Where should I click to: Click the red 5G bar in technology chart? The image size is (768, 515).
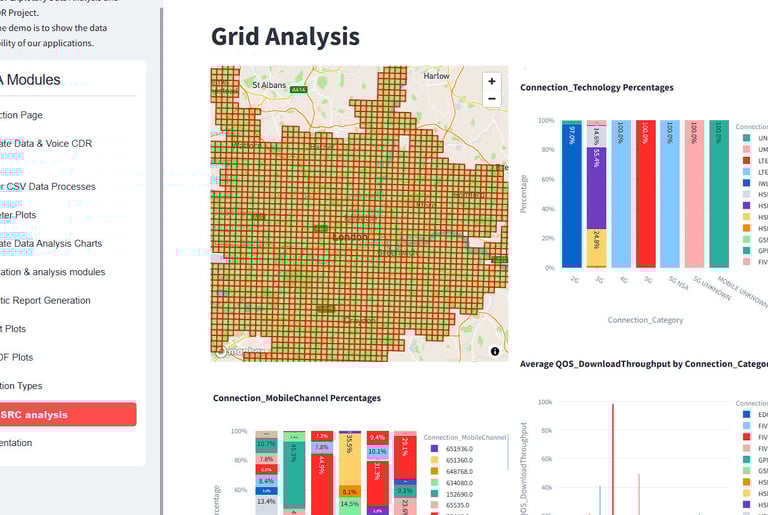point(646,194)
